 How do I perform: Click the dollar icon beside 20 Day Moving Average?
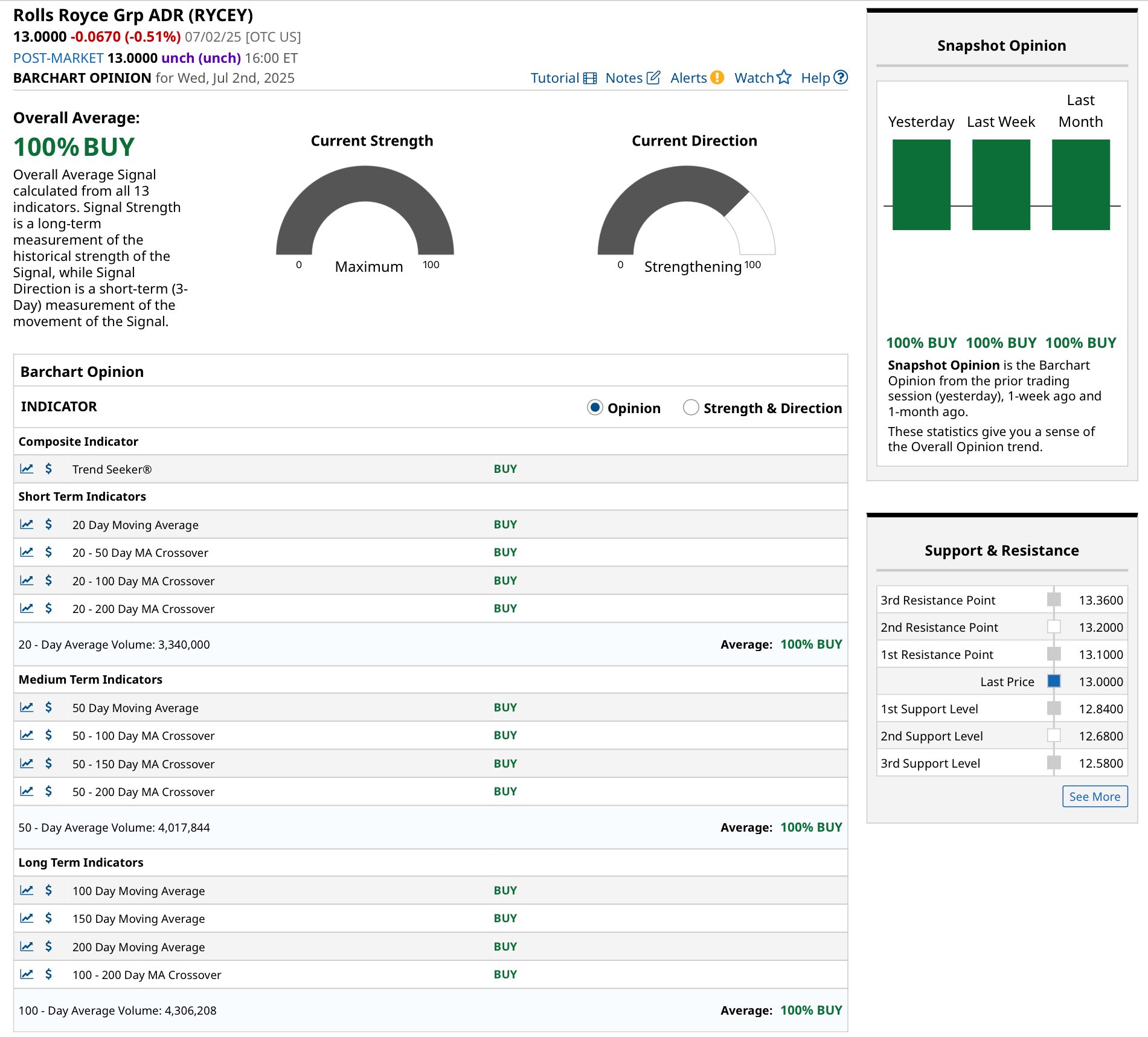pos(48,524)
